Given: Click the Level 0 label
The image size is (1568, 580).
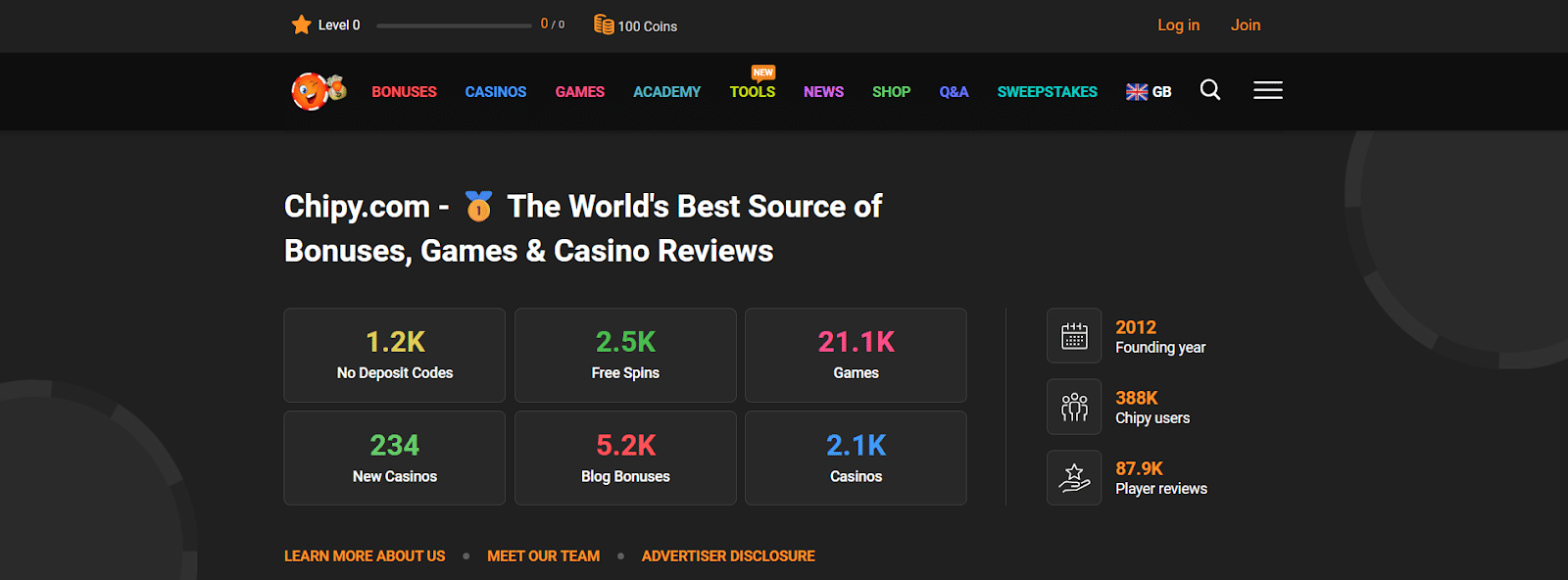Looking at the screenshot, I should click(339, 25).
